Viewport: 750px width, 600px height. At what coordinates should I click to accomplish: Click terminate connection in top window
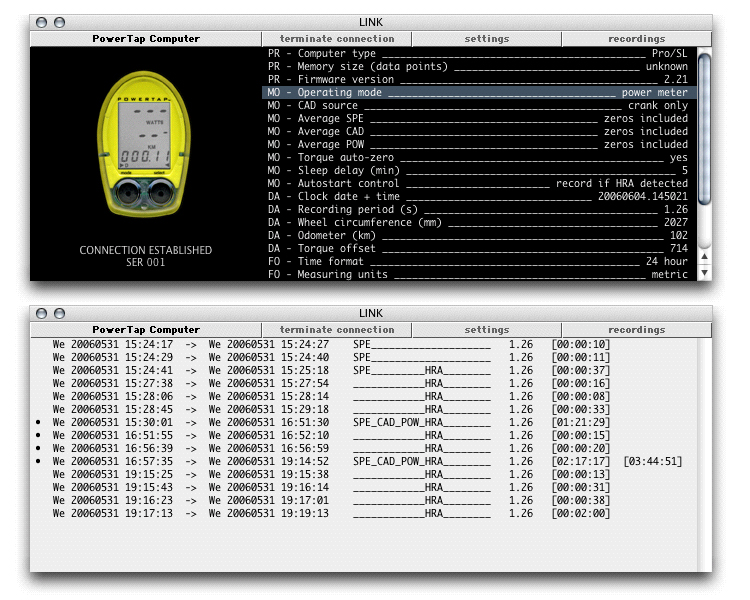coord(337,39)
